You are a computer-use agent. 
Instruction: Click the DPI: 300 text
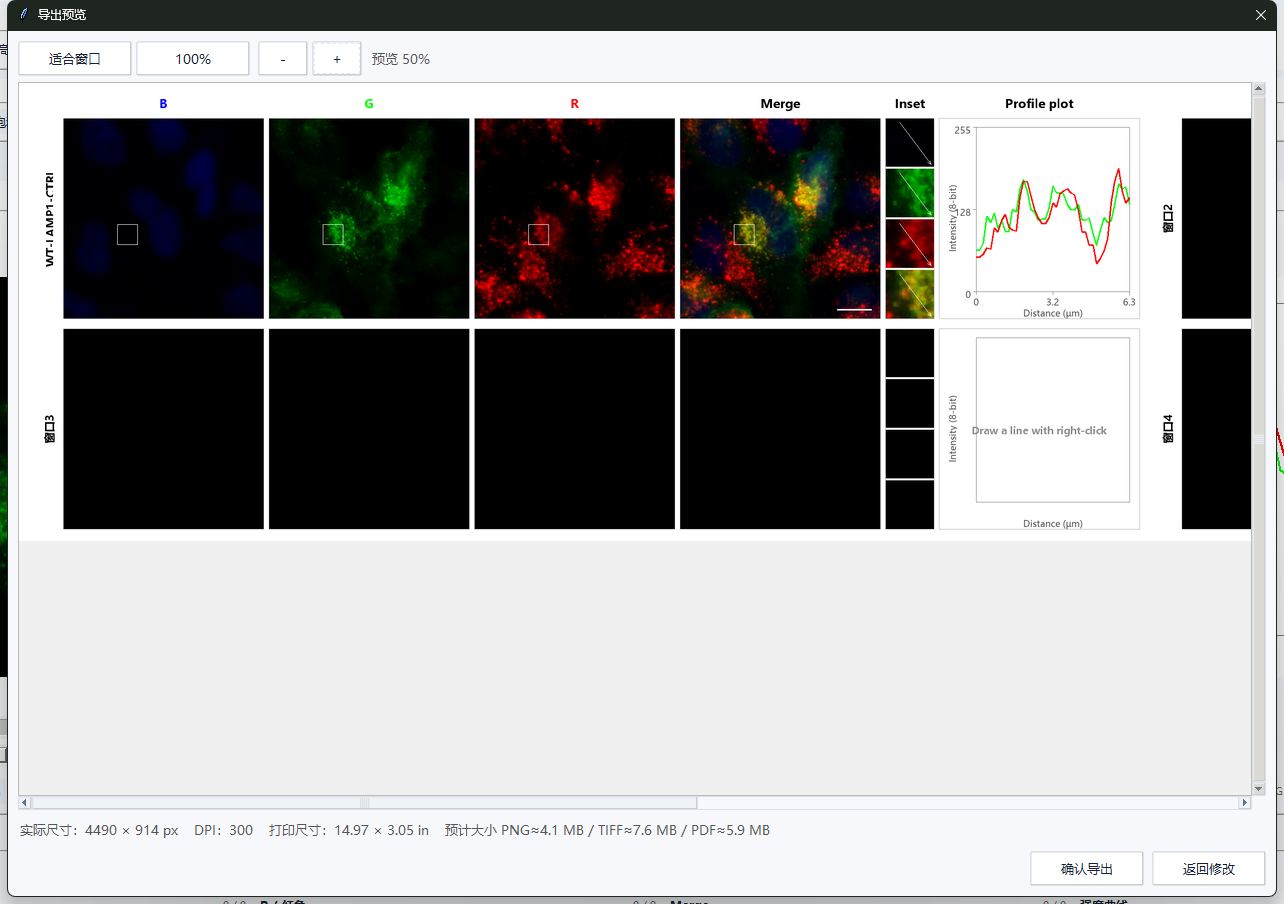(x=224, y=830)
